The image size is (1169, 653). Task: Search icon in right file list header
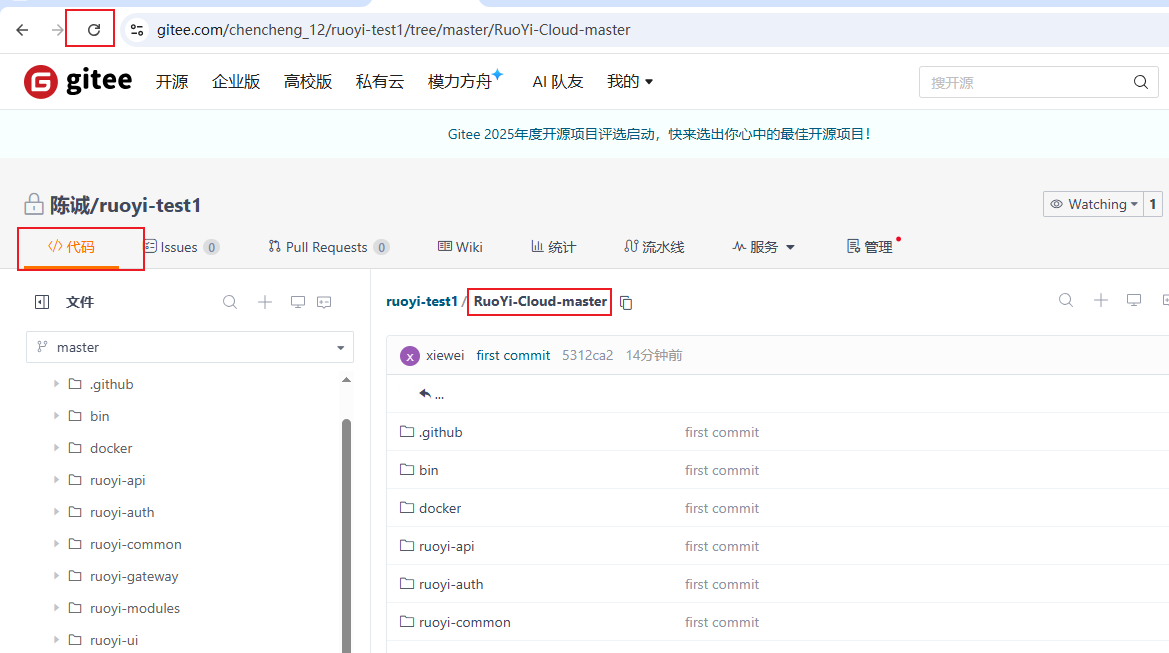[x=1066, y=300]
